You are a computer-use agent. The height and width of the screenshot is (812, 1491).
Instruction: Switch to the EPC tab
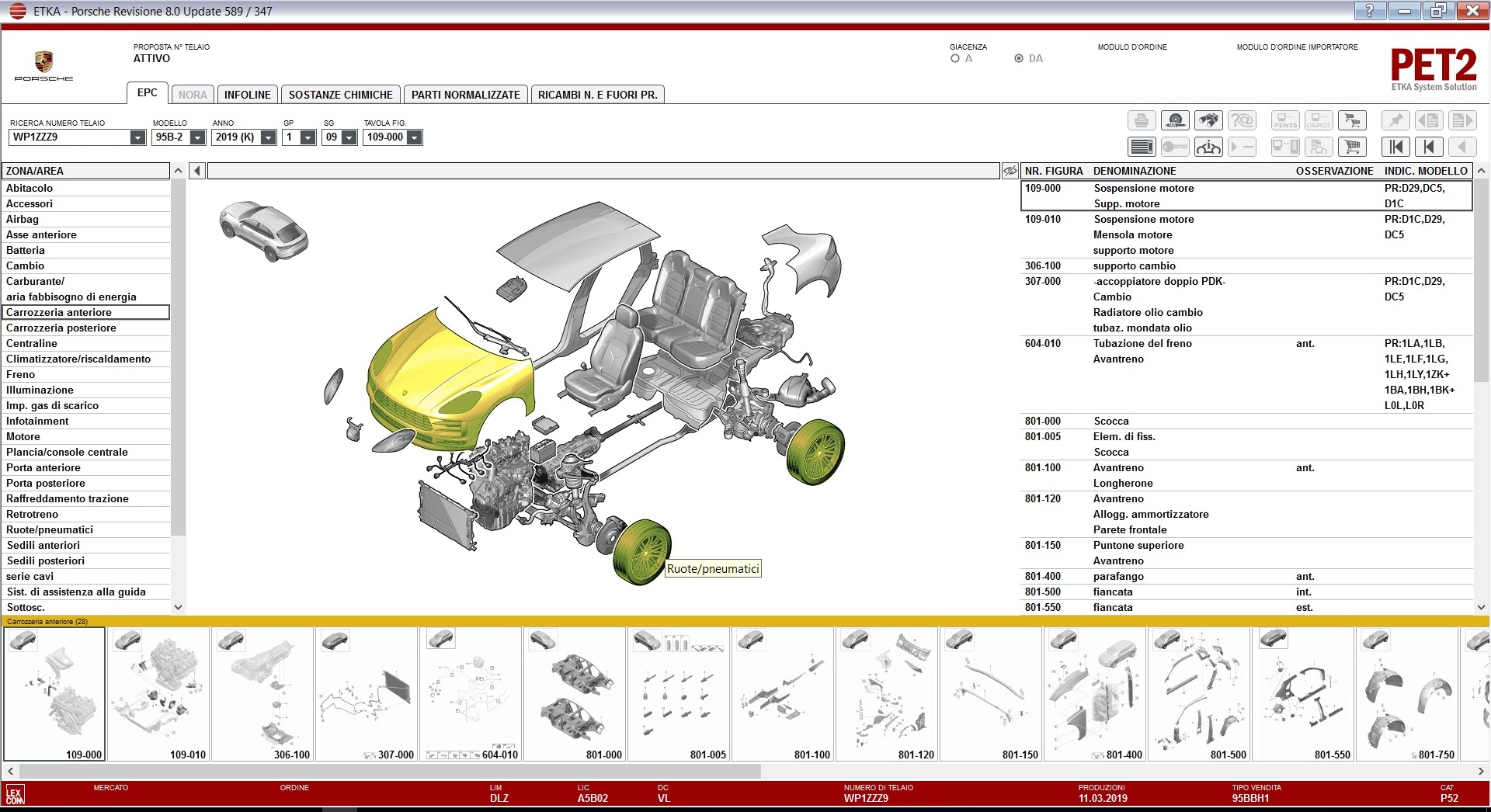click(147, 93)
